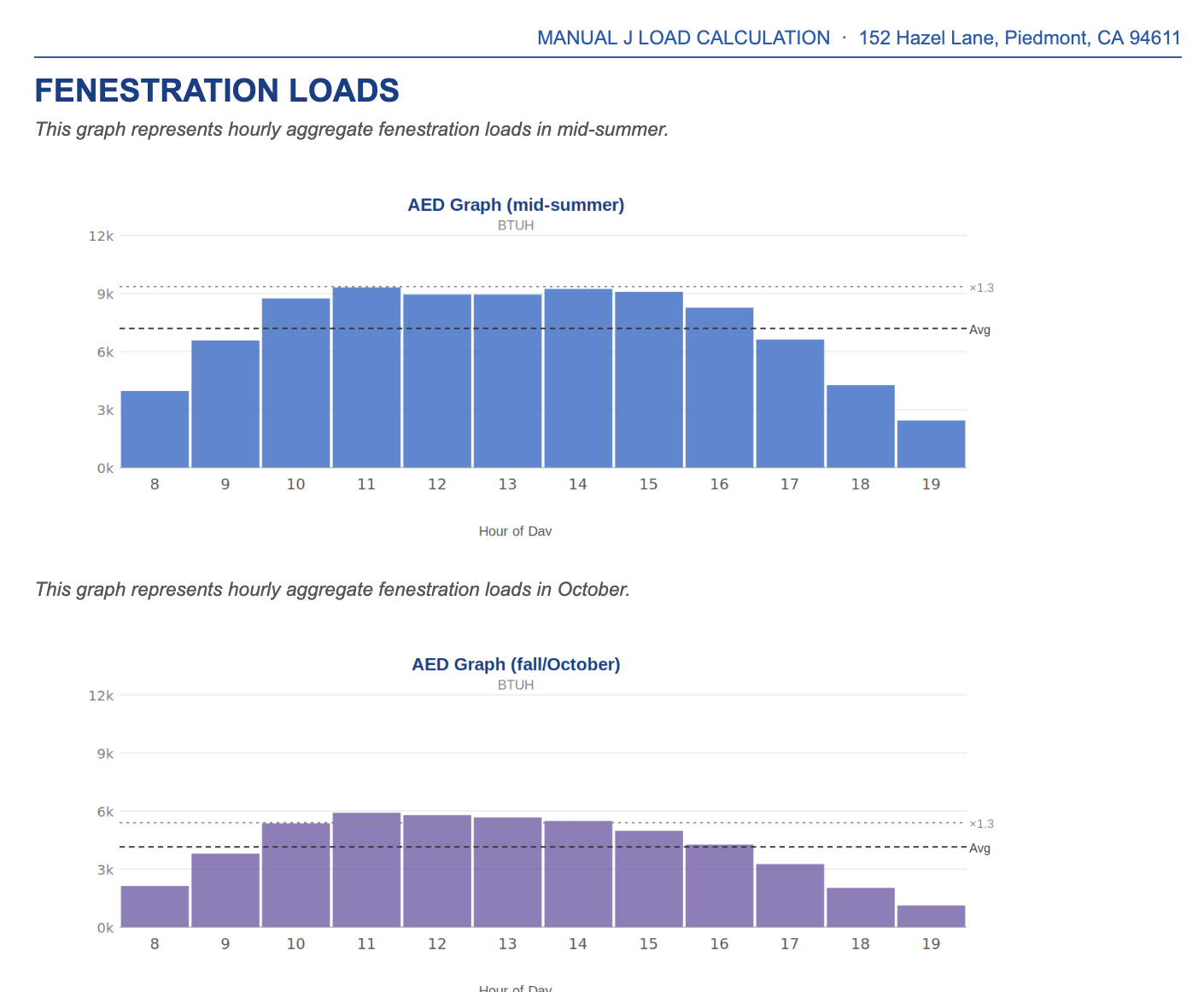Click the BTUH subtitle under mid-summer title

516,225
